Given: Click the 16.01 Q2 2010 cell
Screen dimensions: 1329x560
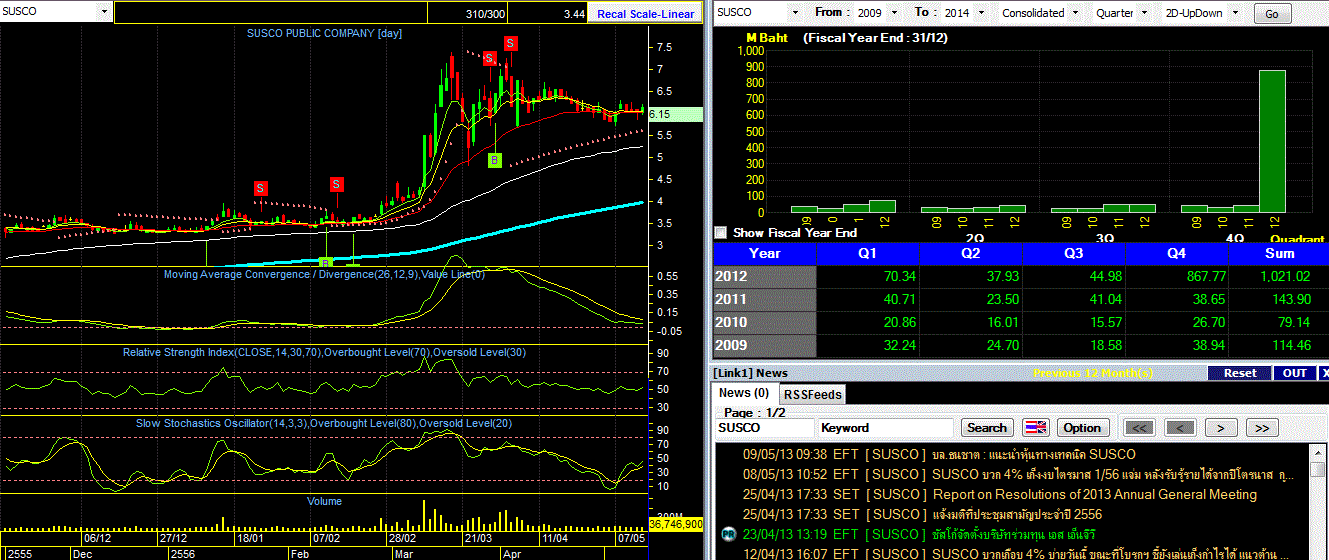Looking at the screenshot, I should click(x=972, y=322).
